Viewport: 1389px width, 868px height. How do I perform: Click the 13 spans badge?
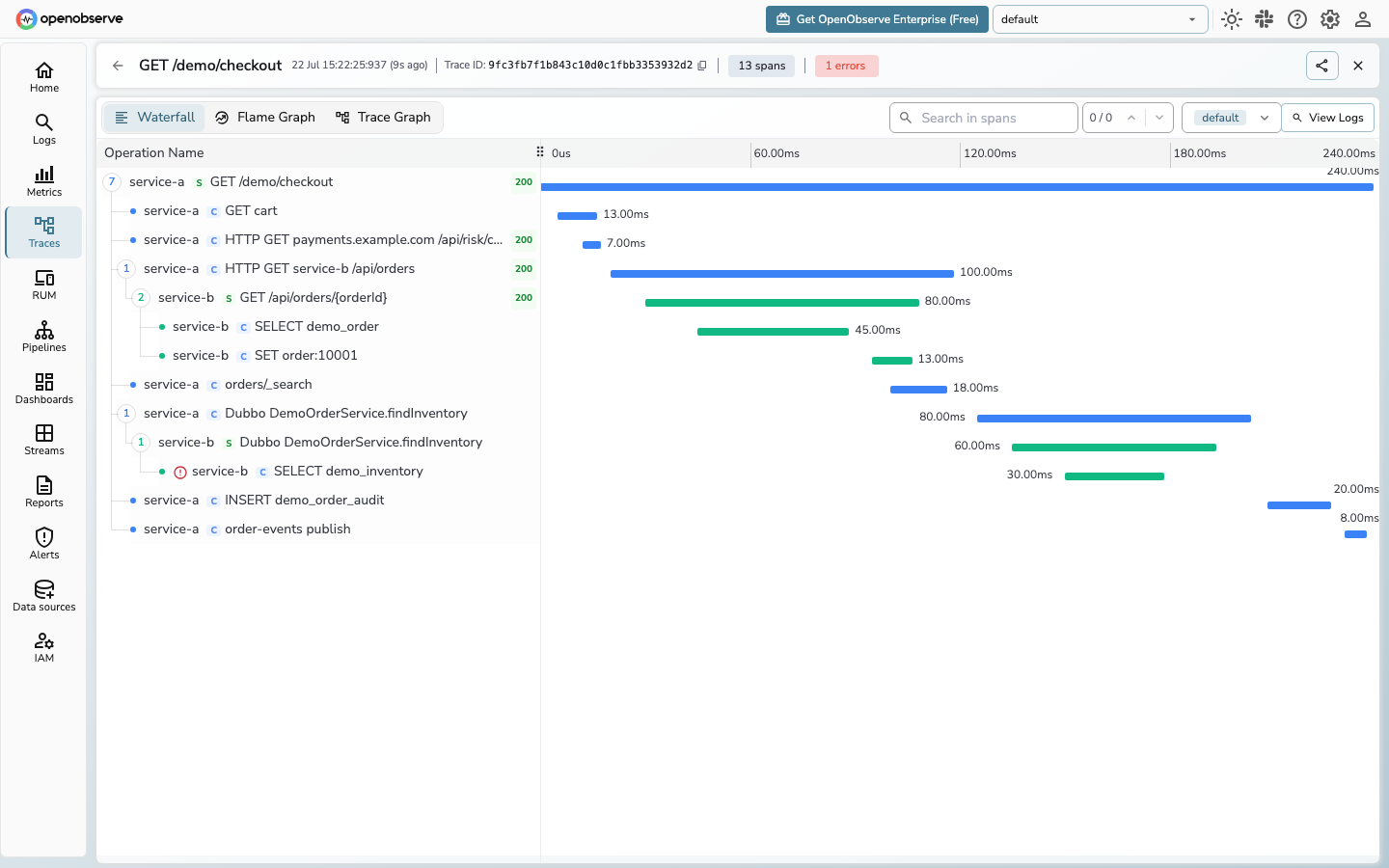(x=762, y=66)
